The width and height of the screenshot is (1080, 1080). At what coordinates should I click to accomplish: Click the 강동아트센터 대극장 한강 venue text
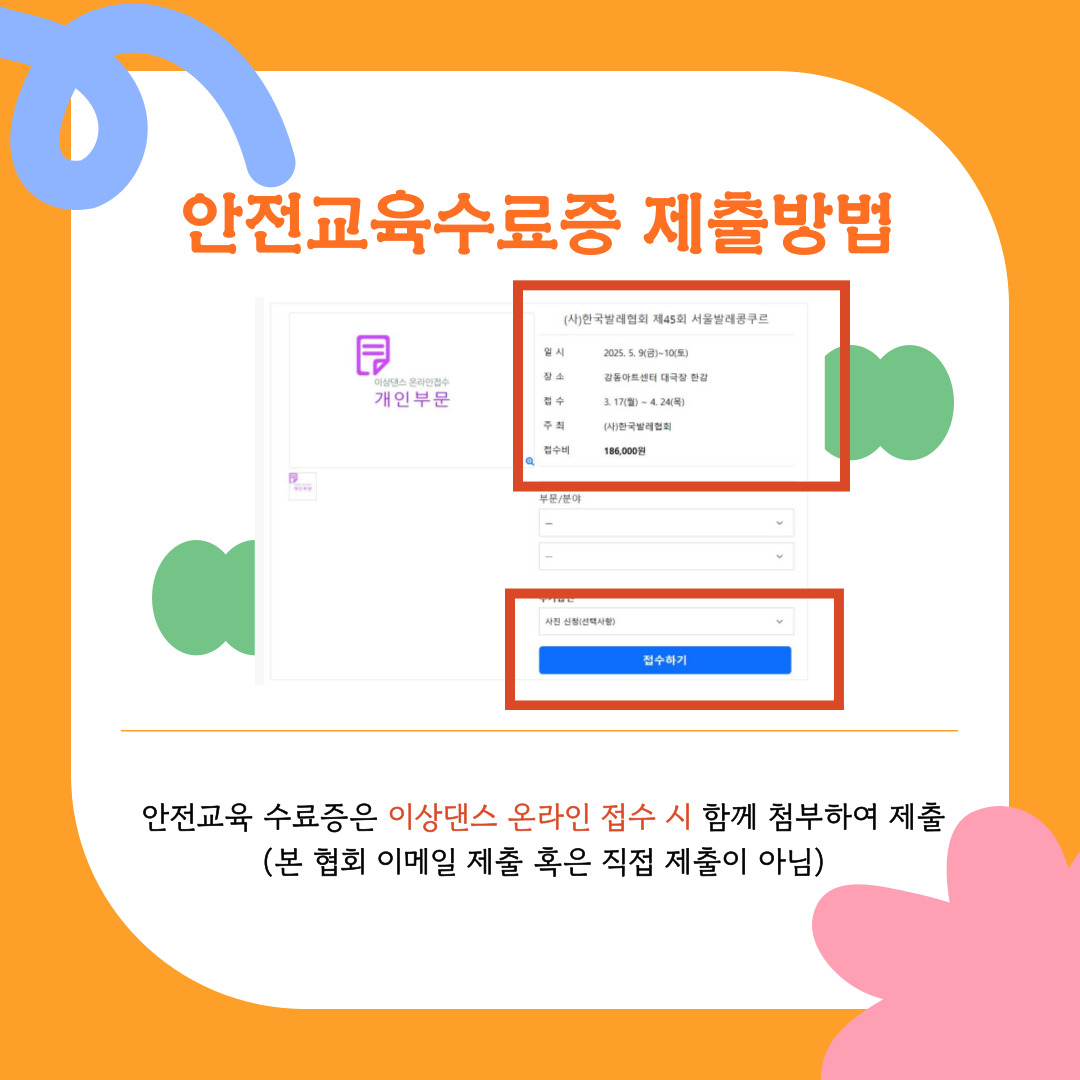[x=656, y=377]
